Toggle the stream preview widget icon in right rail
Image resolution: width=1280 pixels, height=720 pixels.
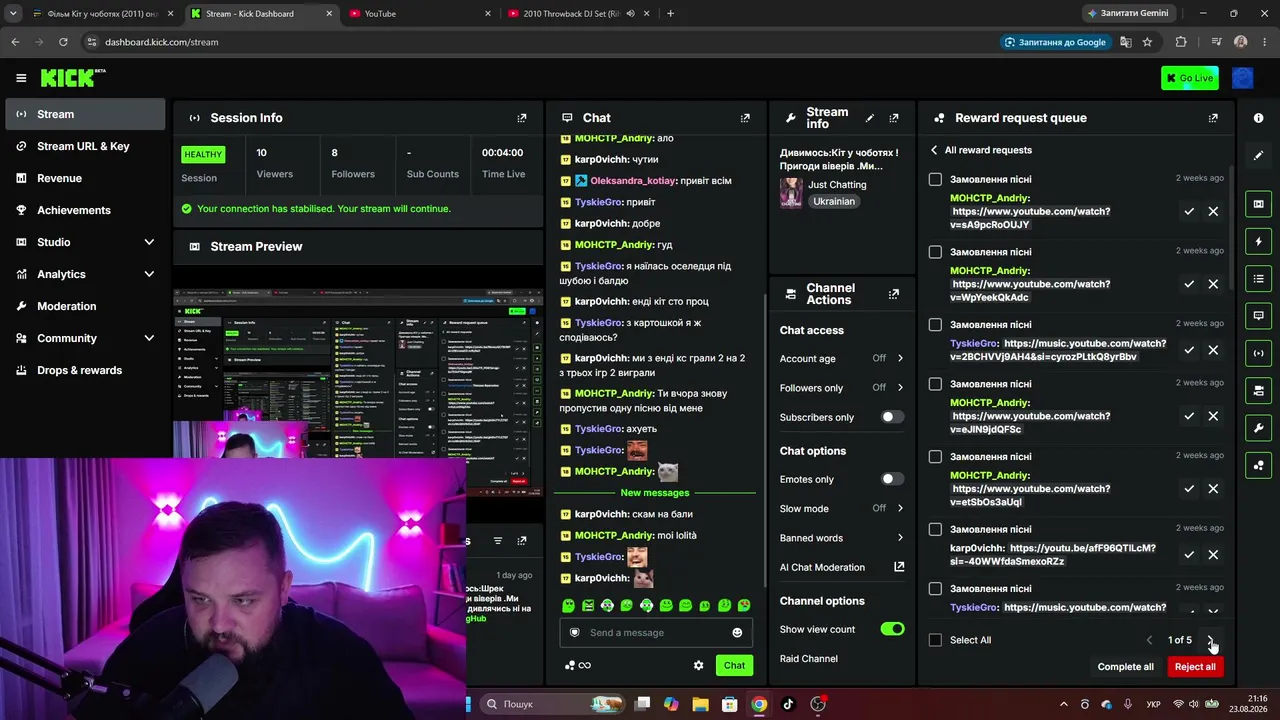(1258, 204)
